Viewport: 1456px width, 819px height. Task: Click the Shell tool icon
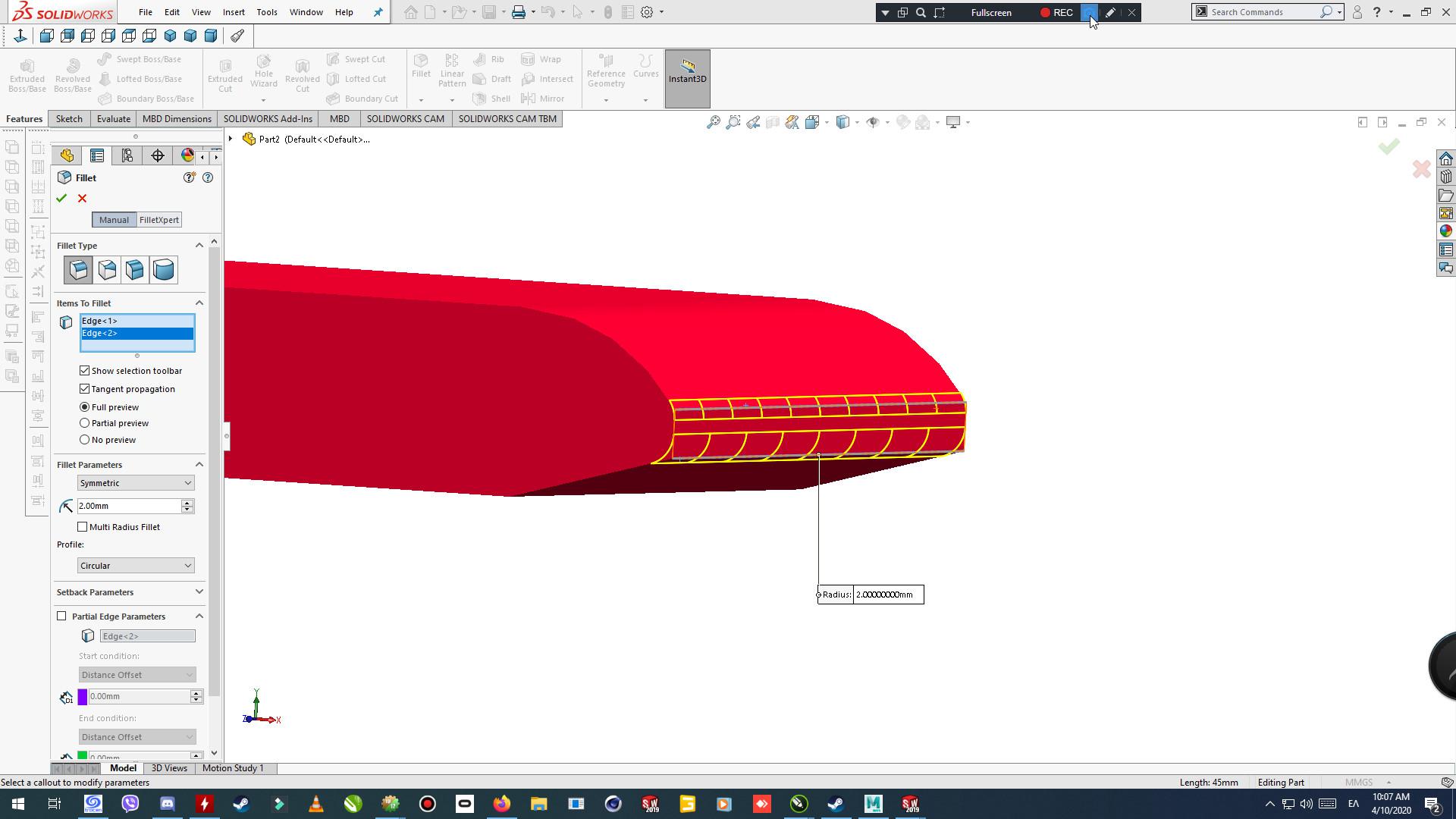tap(480, 98)
